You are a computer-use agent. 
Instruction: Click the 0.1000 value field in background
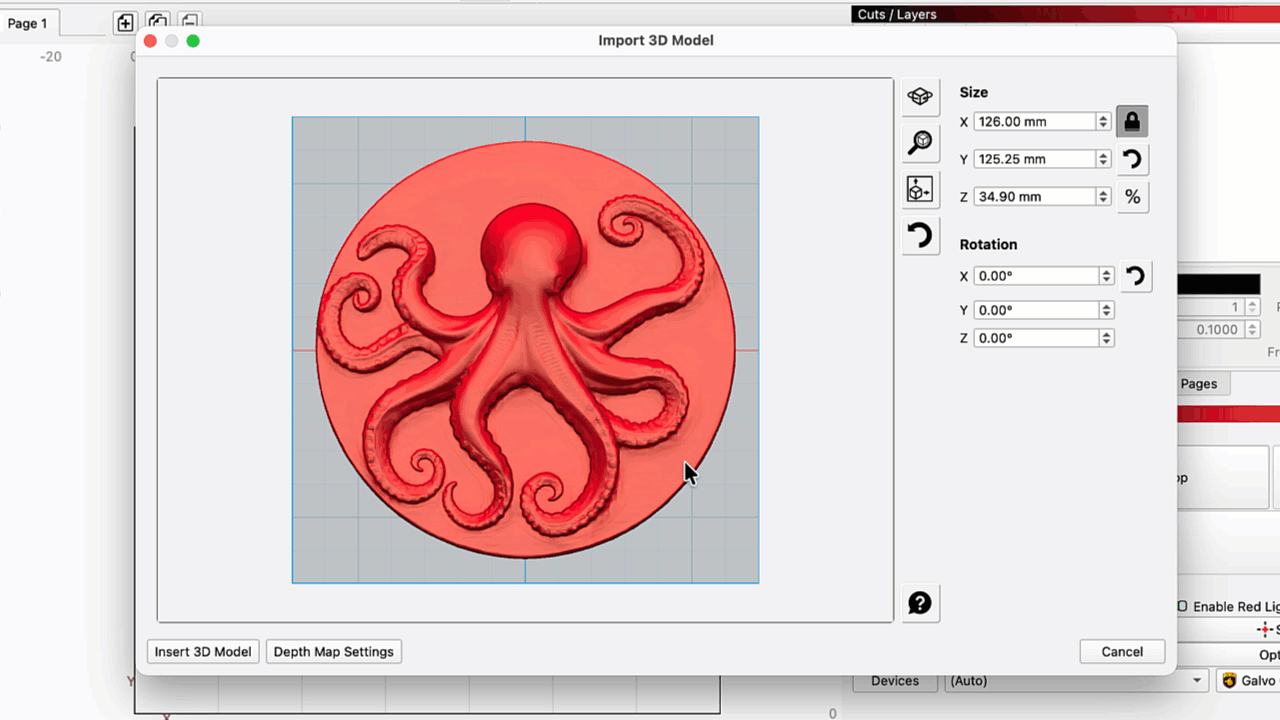point(1210,330)
